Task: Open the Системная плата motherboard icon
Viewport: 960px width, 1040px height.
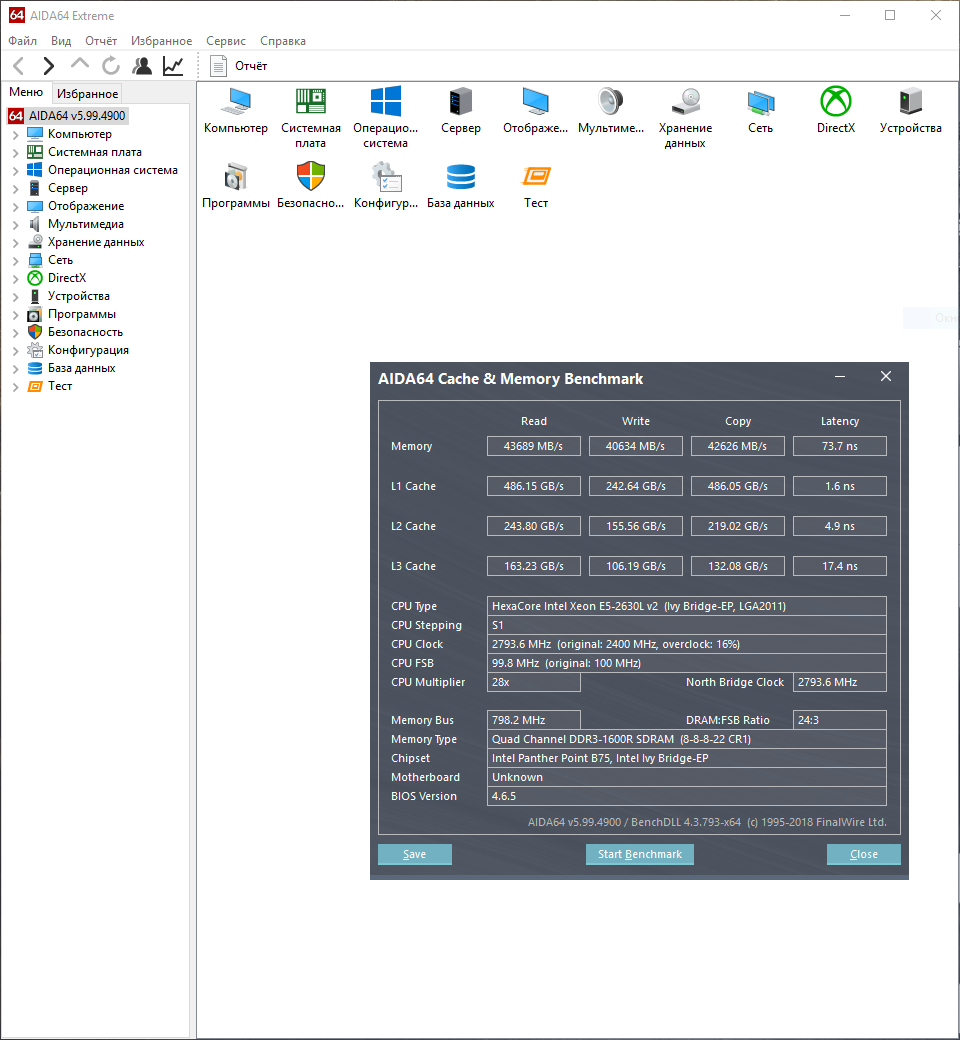Action: [310, 117]
